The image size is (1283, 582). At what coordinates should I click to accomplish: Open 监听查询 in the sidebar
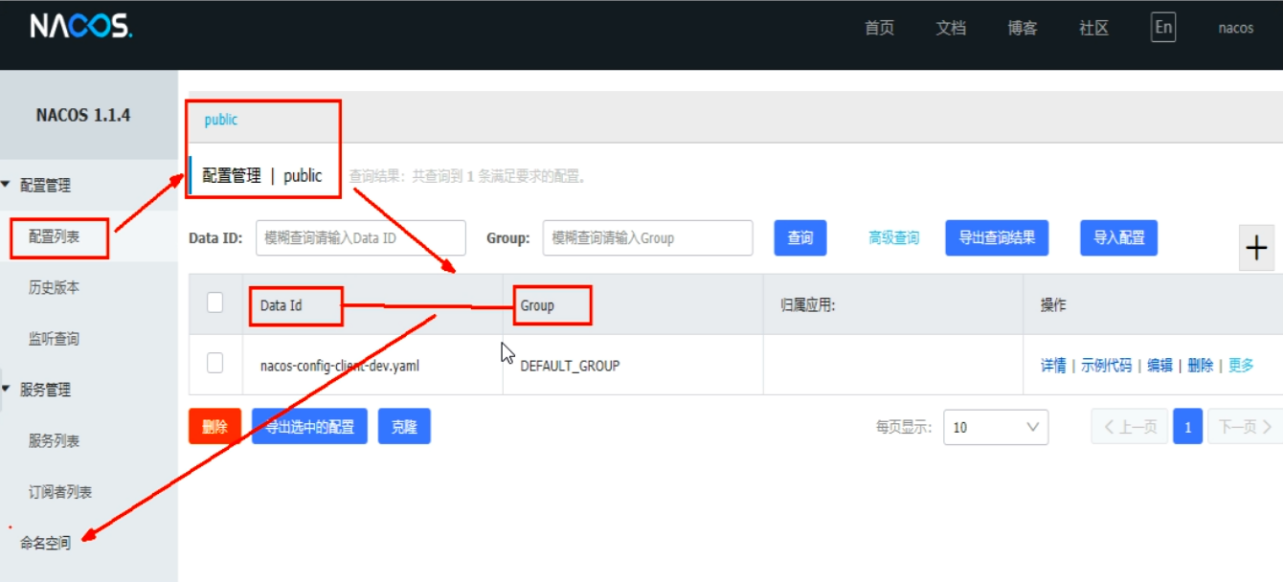[54, 339]
